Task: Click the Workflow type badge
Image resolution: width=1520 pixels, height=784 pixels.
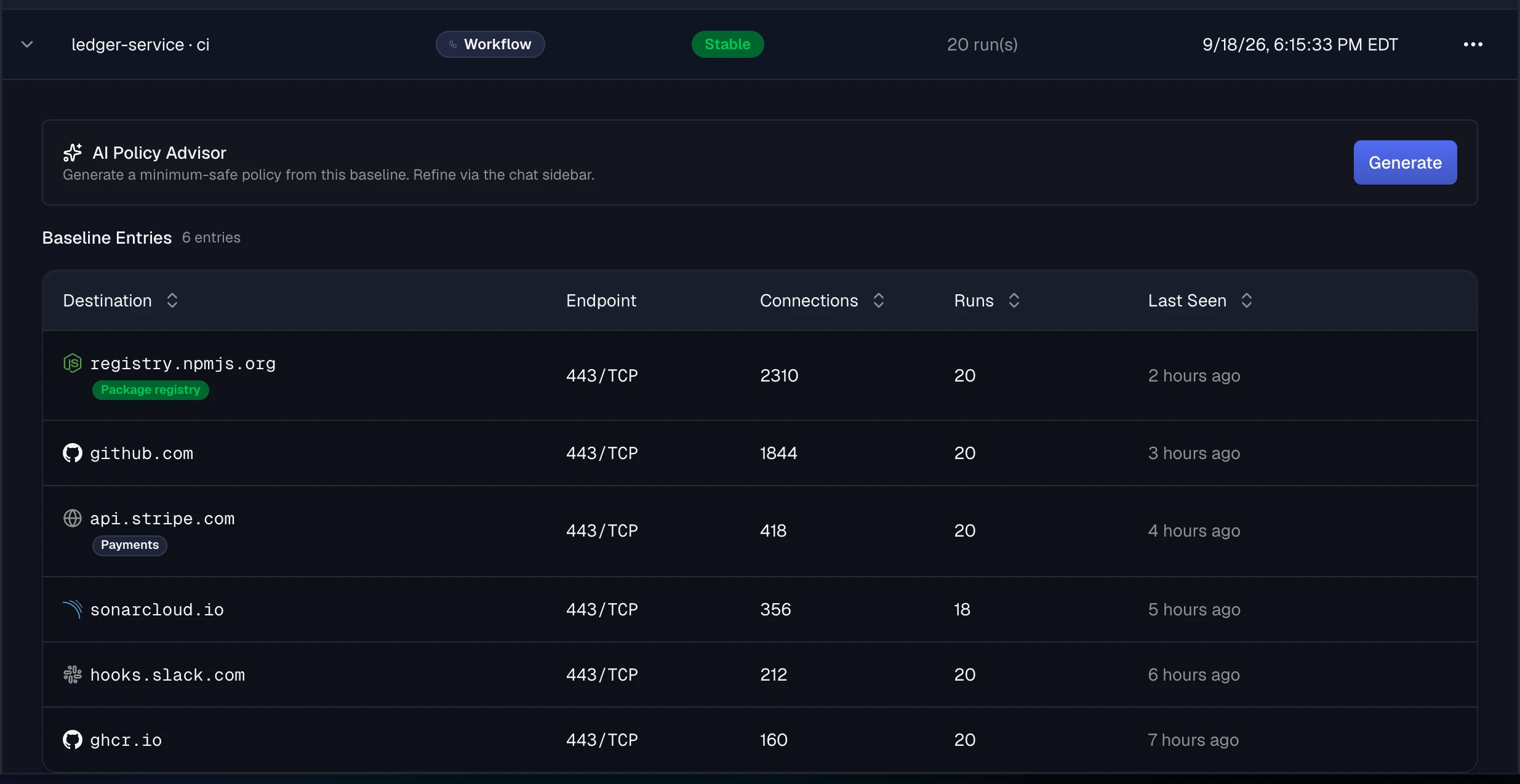Action: click(x=490, y=44)
